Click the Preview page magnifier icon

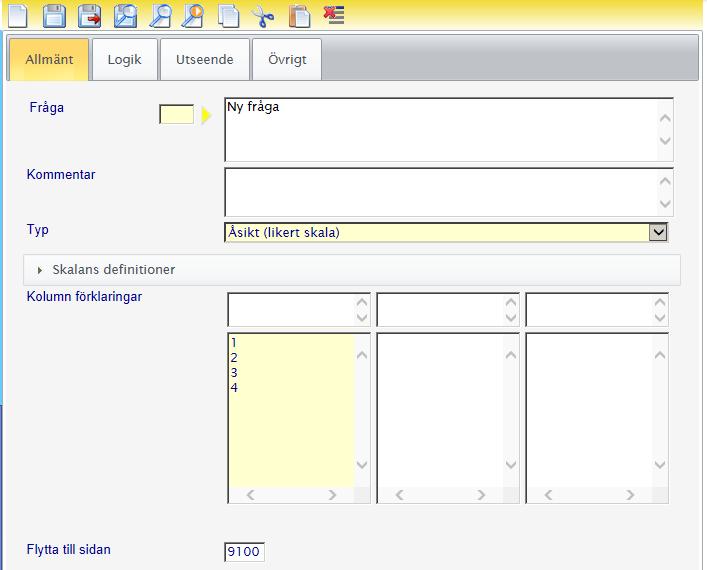(161, 15)
